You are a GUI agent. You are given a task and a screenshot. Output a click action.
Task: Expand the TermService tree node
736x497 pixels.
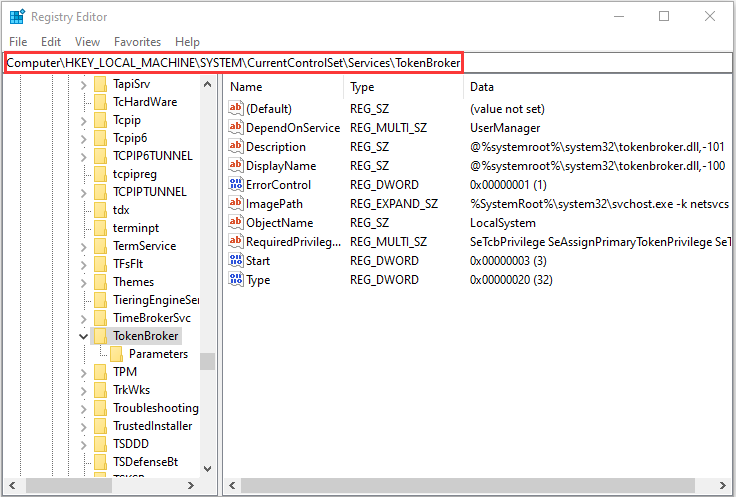point(83,246)
